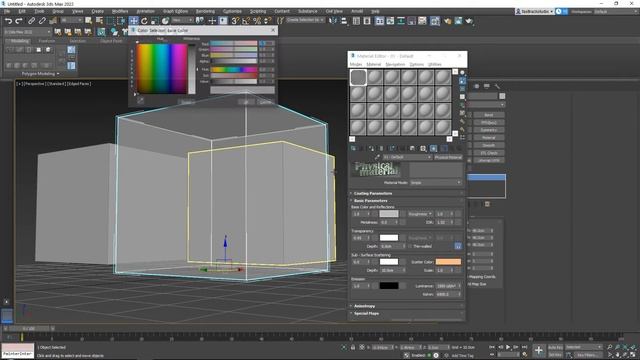Activate the Select and Scale tool
The height and width of the screenshot is (360, 640).
coord(154,21)
